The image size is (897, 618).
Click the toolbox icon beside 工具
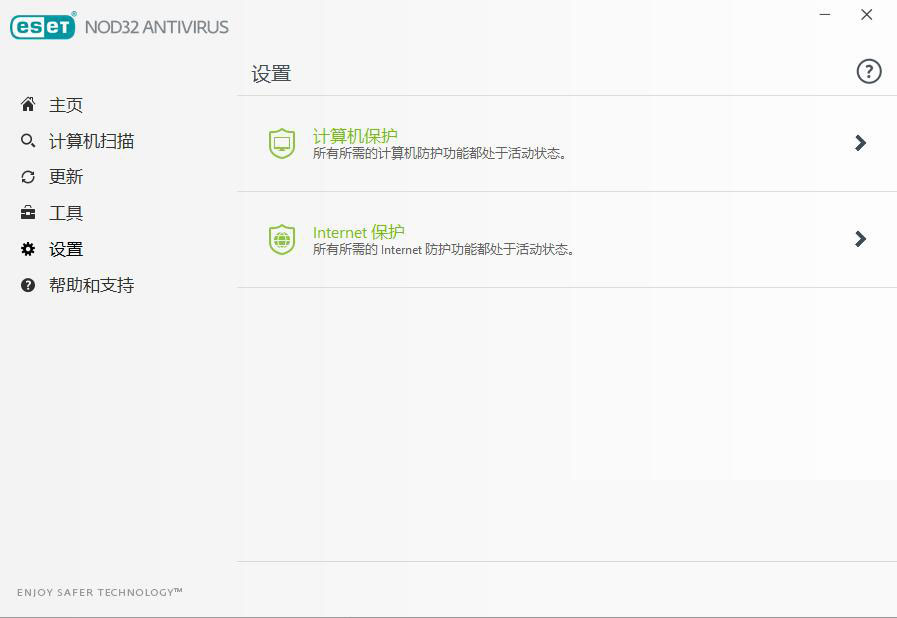point(28,213)
